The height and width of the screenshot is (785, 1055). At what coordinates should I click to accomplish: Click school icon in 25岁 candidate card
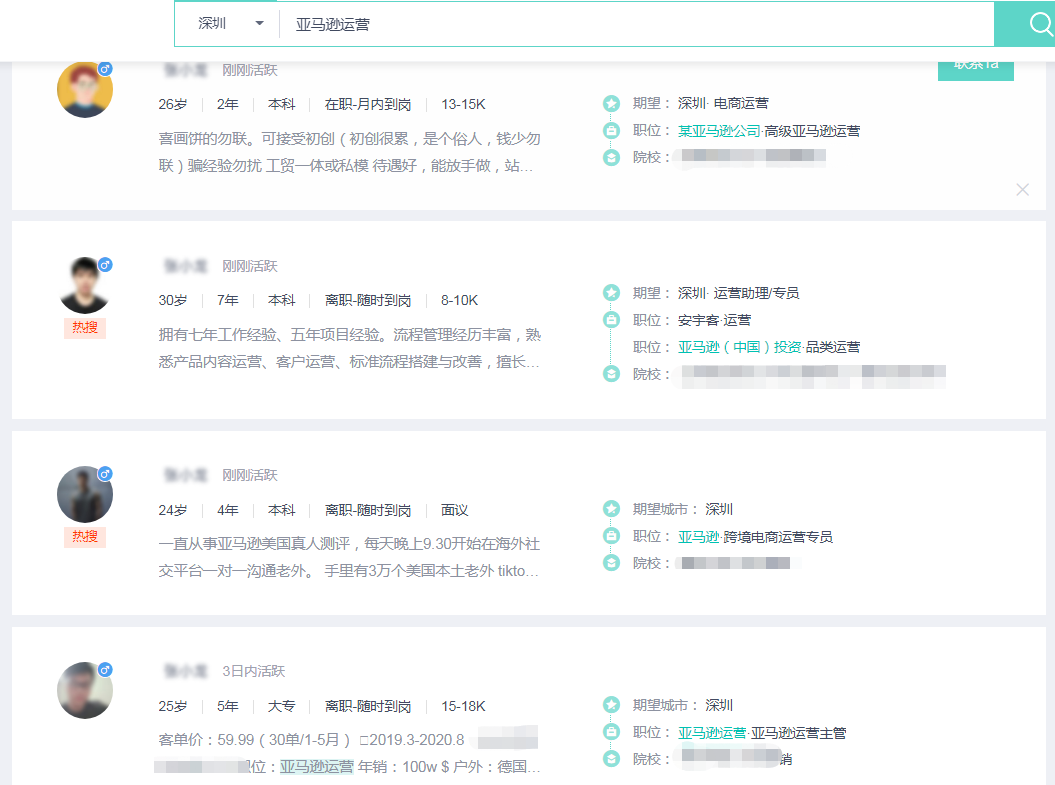[x=611, y=759]
